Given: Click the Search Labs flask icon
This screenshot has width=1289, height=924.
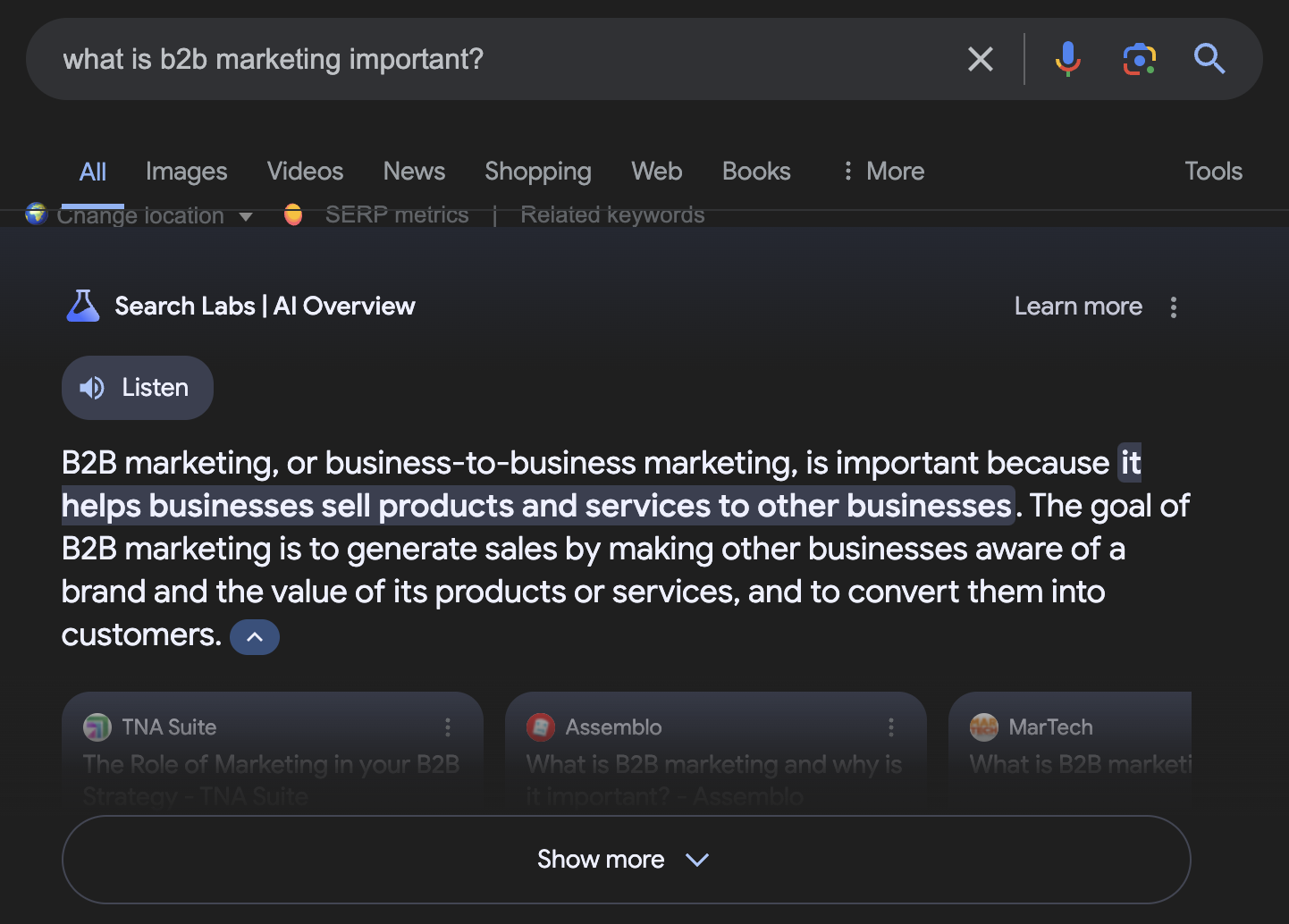Looking at the screenshot, I should (x=83, y=306).
